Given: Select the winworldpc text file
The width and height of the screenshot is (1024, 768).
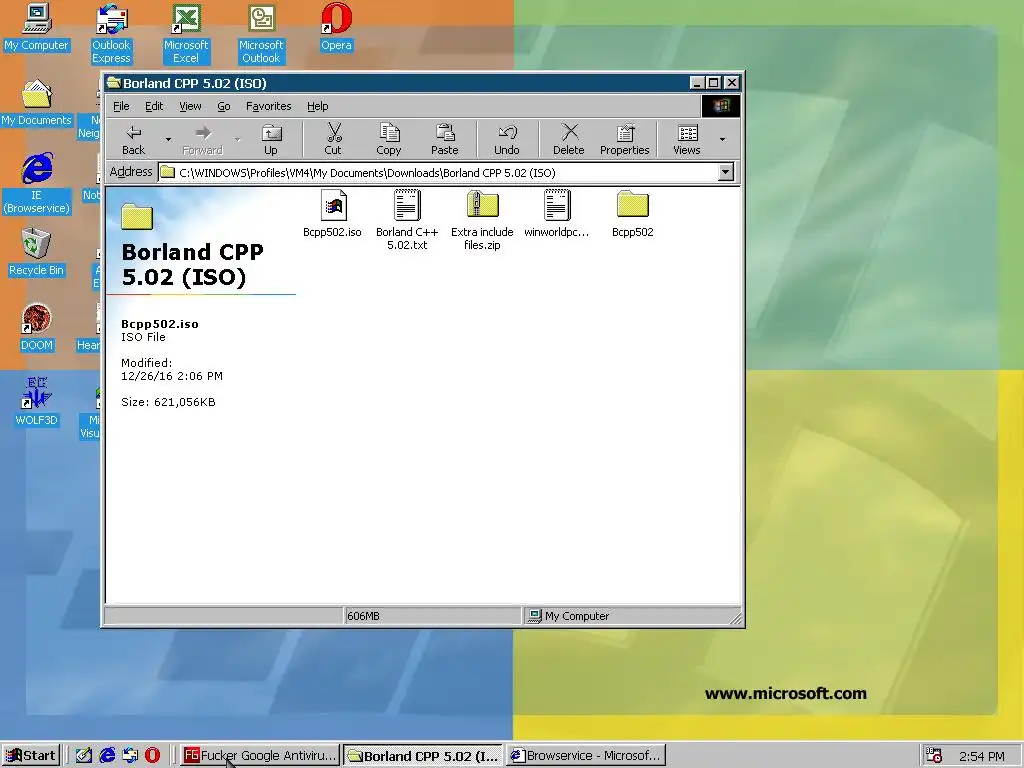Looking at the screenshot, I should pos(557,214).
